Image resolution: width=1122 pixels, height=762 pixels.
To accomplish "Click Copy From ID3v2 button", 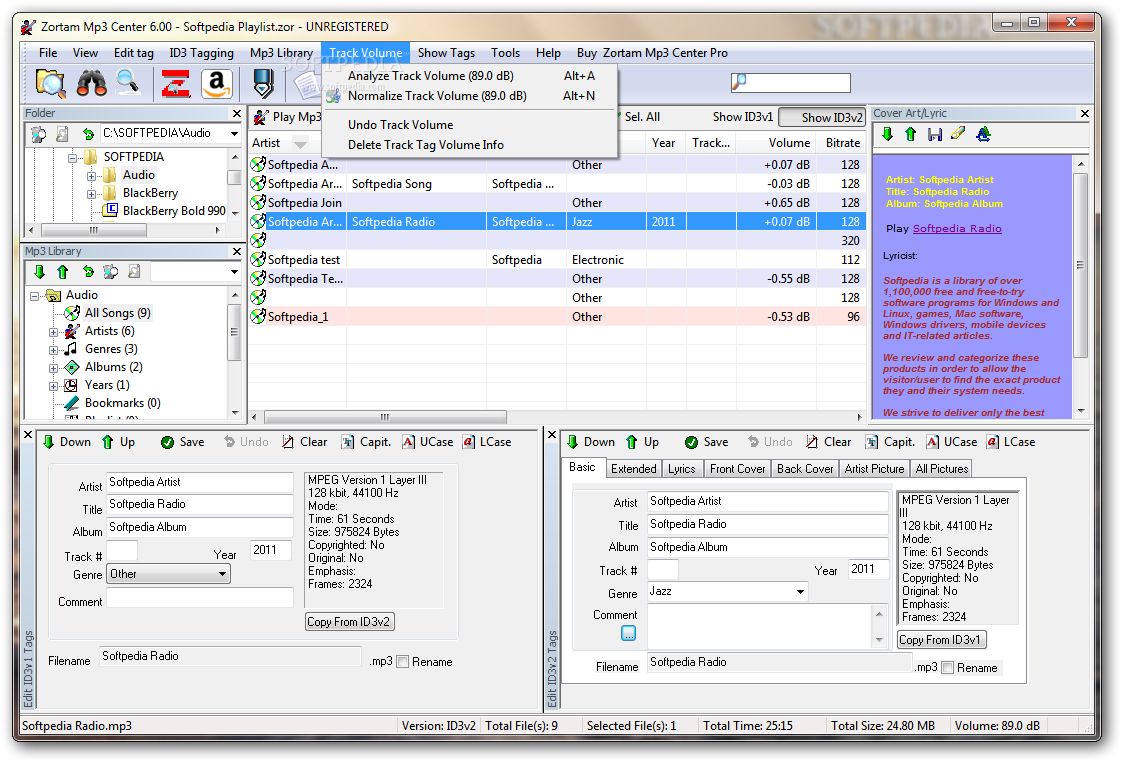I will click(348, 622).
